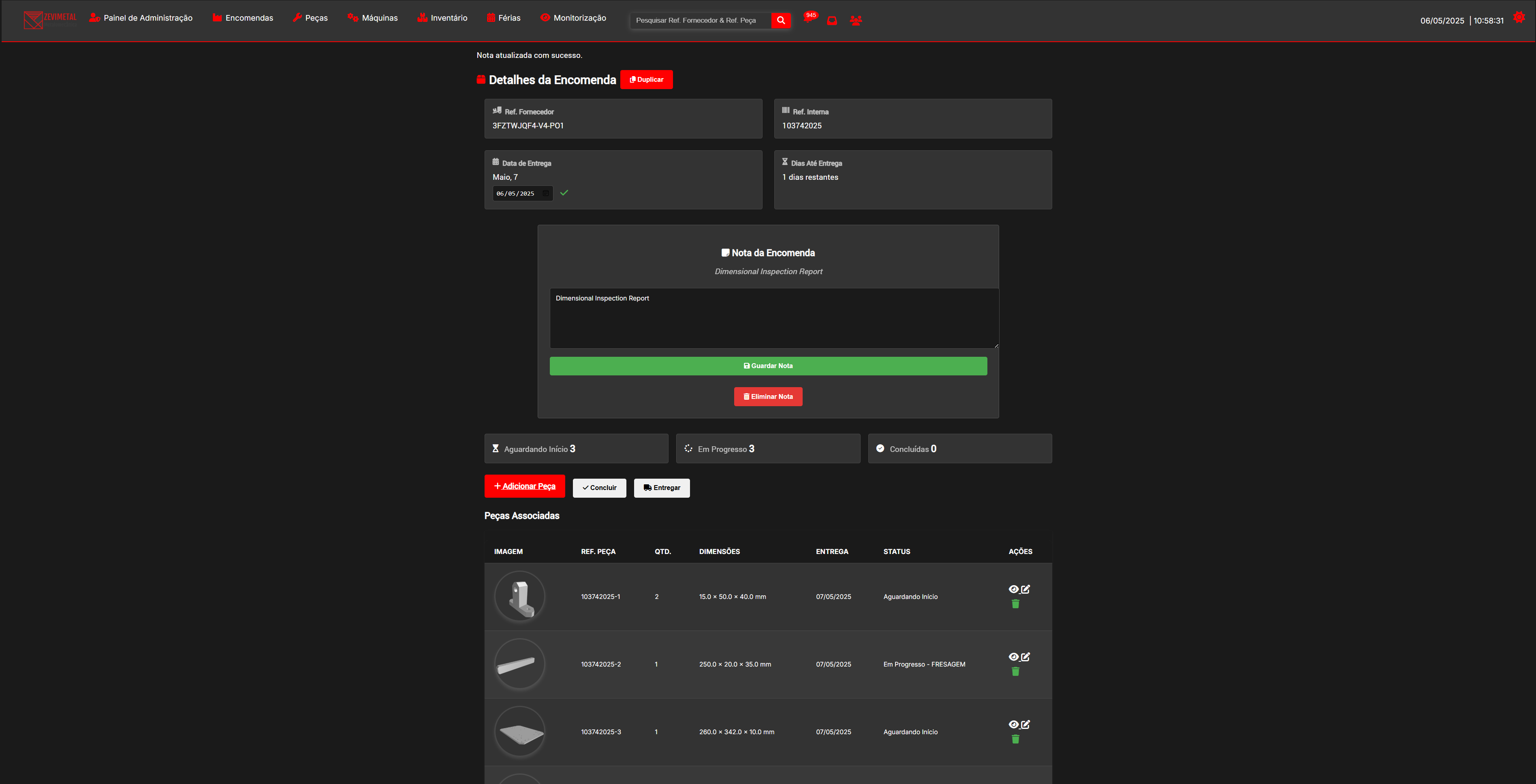Open notifications bell with 945 badge
The height and width of the screenshot is (784, 1536).
click(x=809, y=19)
